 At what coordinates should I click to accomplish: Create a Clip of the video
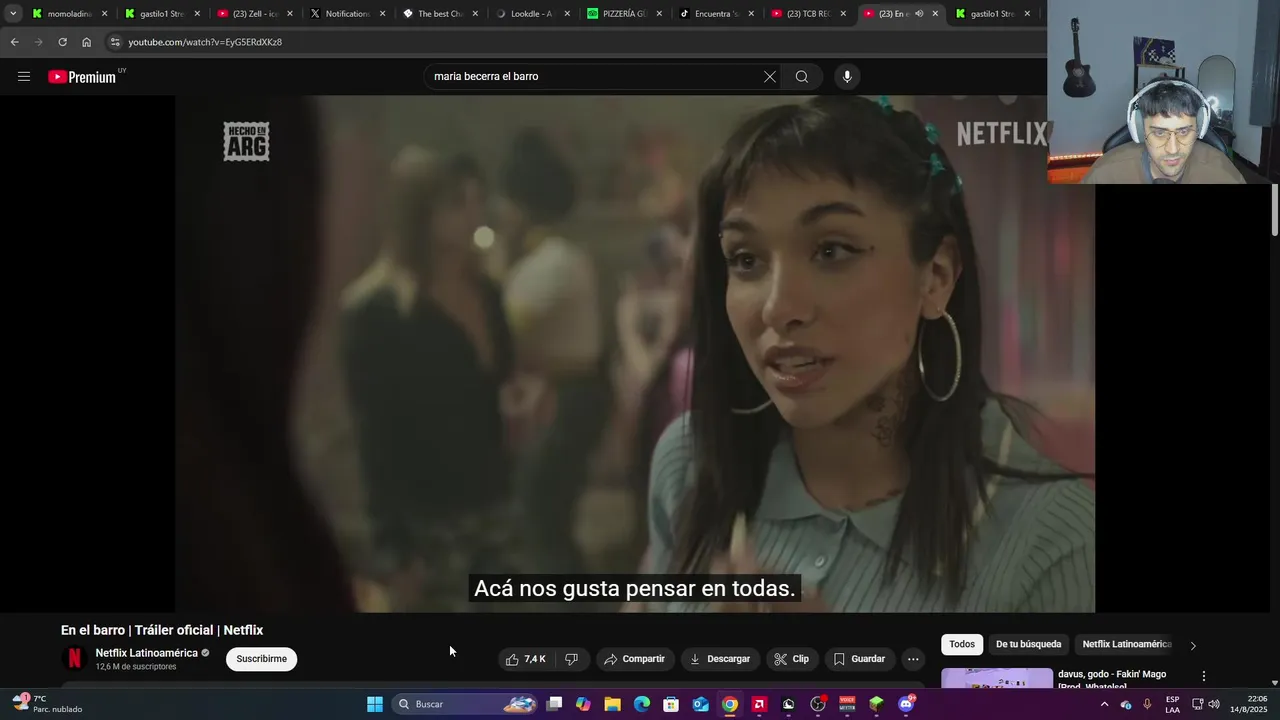[x=792, y=659]
